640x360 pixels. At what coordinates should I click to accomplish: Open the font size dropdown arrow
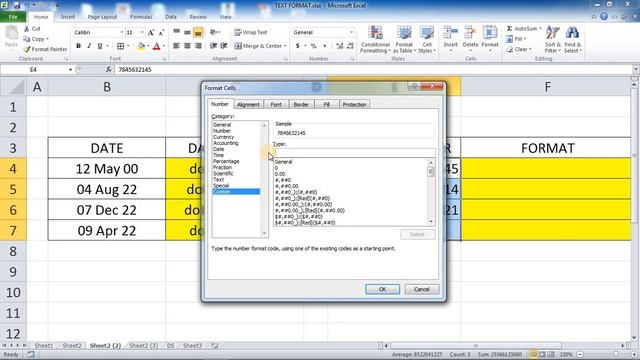coord(142,32)
